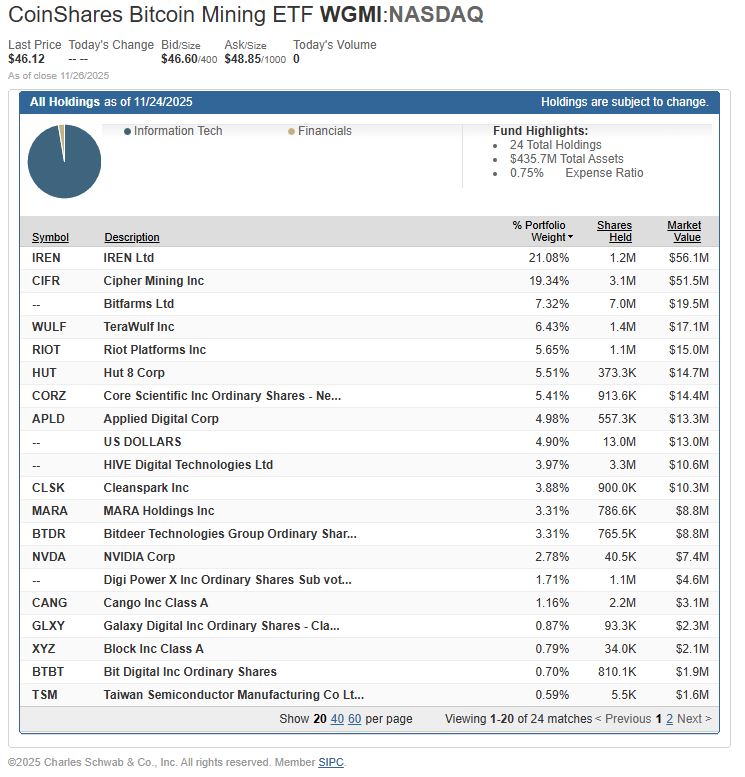Open the SIPC link in footer

coord(330,762)
